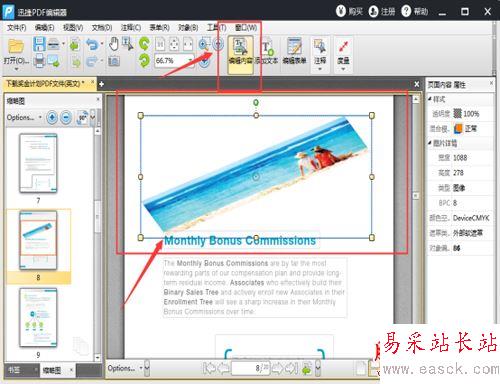Click the Fit Width icon
This screenshot has height=384, width=500.
188,44
